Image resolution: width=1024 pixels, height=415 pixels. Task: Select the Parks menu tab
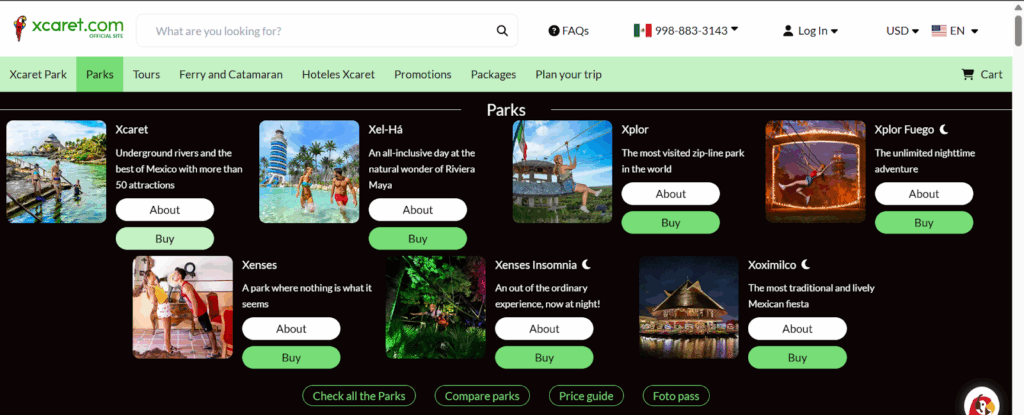pos(100,75)
